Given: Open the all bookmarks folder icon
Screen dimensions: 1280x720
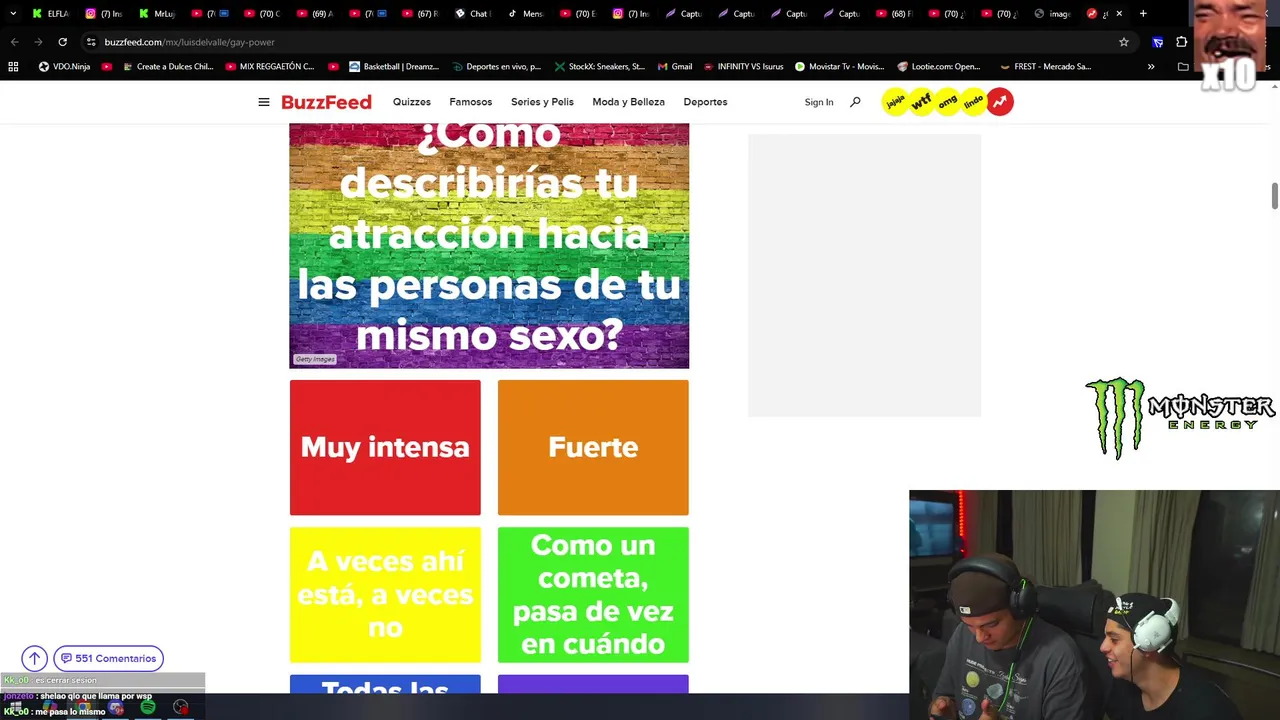Looking at the screenshot, I should coord(1183,67).
